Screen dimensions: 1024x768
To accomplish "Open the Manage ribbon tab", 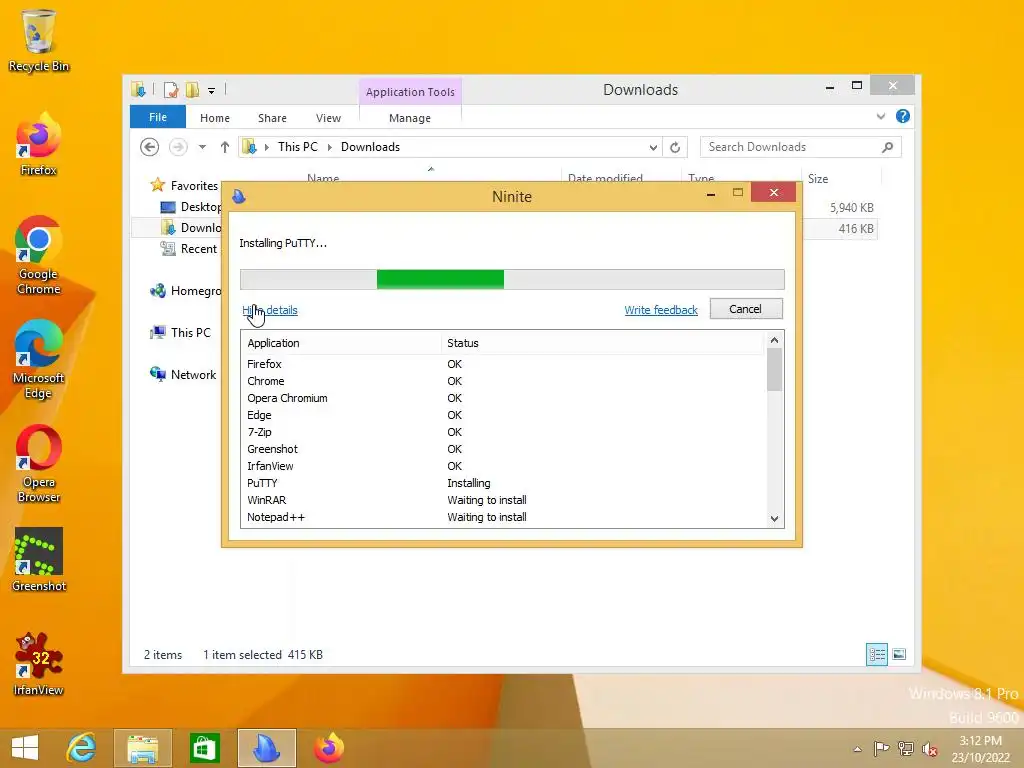I will click(409, 118).
